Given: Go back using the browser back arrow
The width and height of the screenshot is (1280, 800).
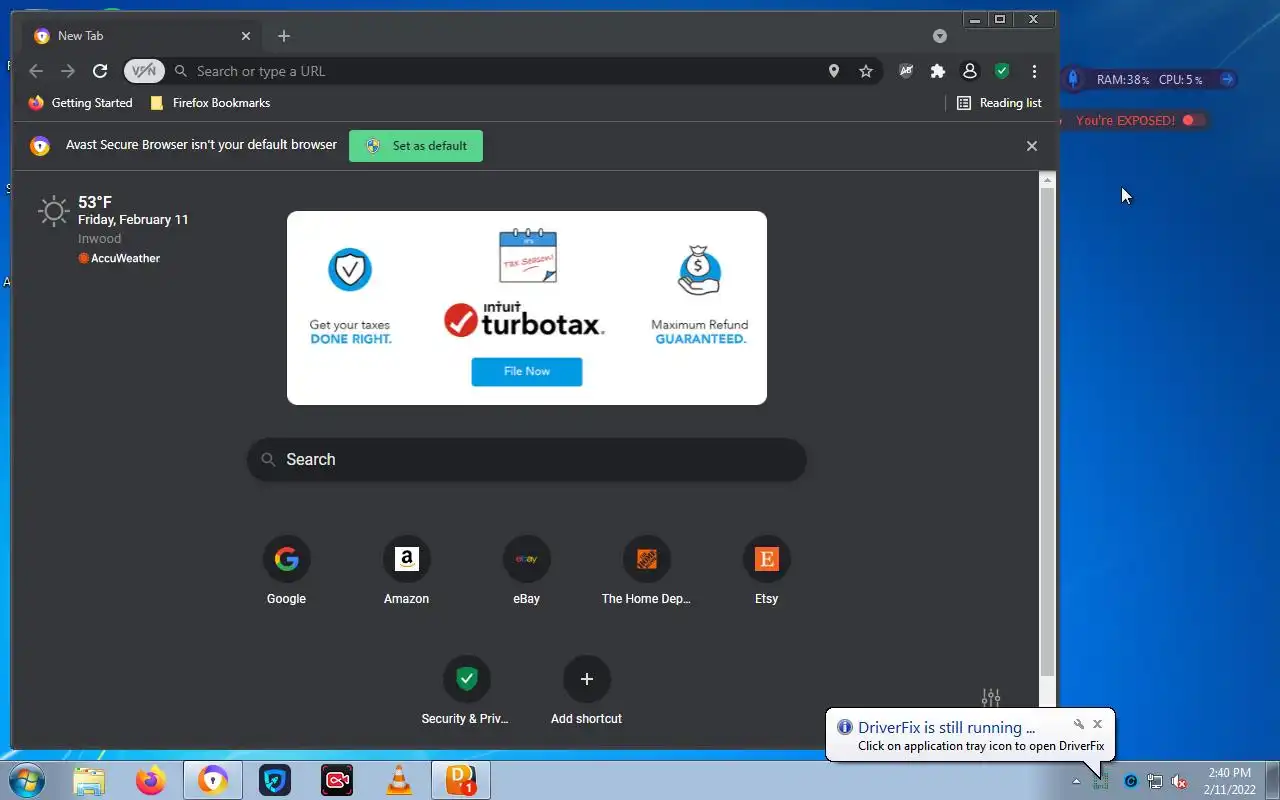Looking at the screenshot, I should tap(36, 71).
